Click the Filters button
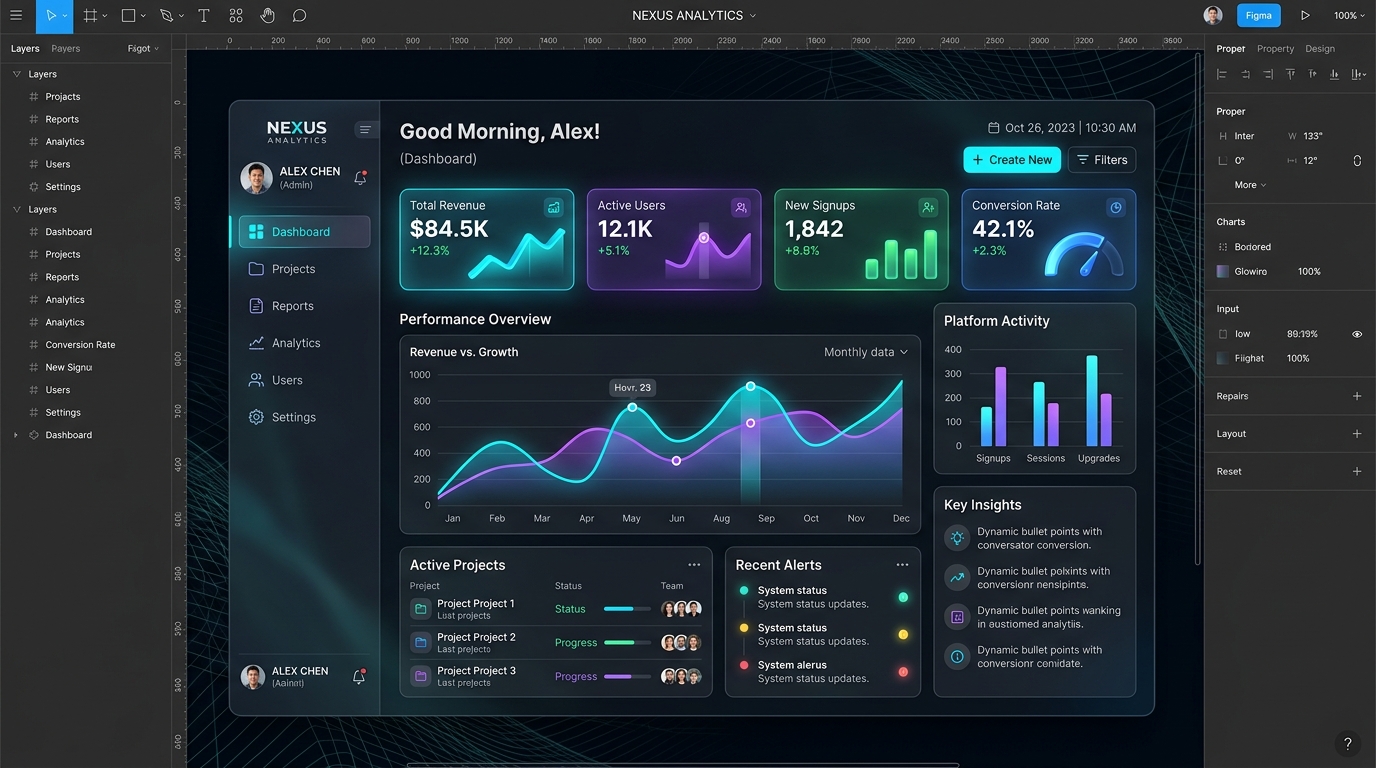 pyautogui.click(x=1102, y=160)
